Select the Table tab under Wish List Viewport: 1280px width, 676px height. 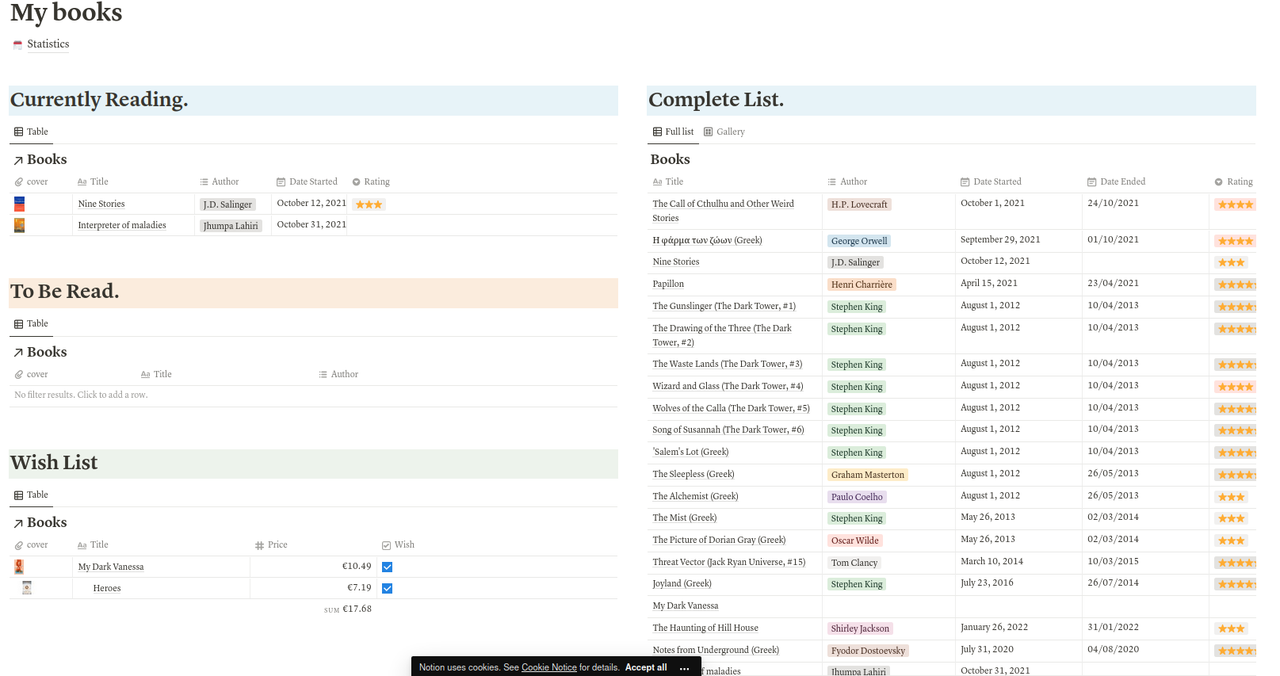pyautogui.click(x=31, y=495)
